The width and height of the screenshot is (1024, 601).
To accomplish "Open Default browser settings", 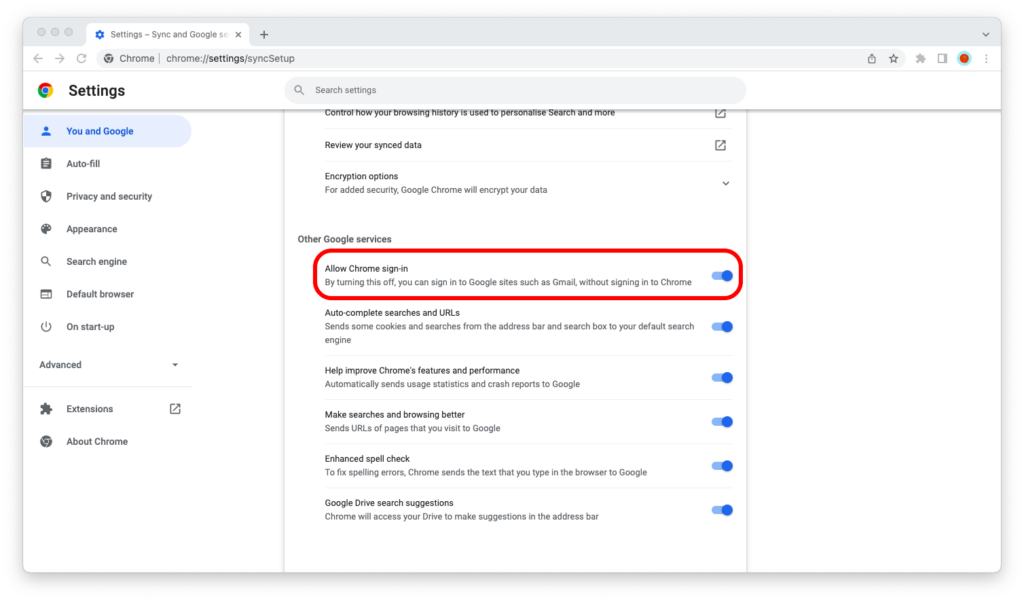I will click(x=108, y=295).
